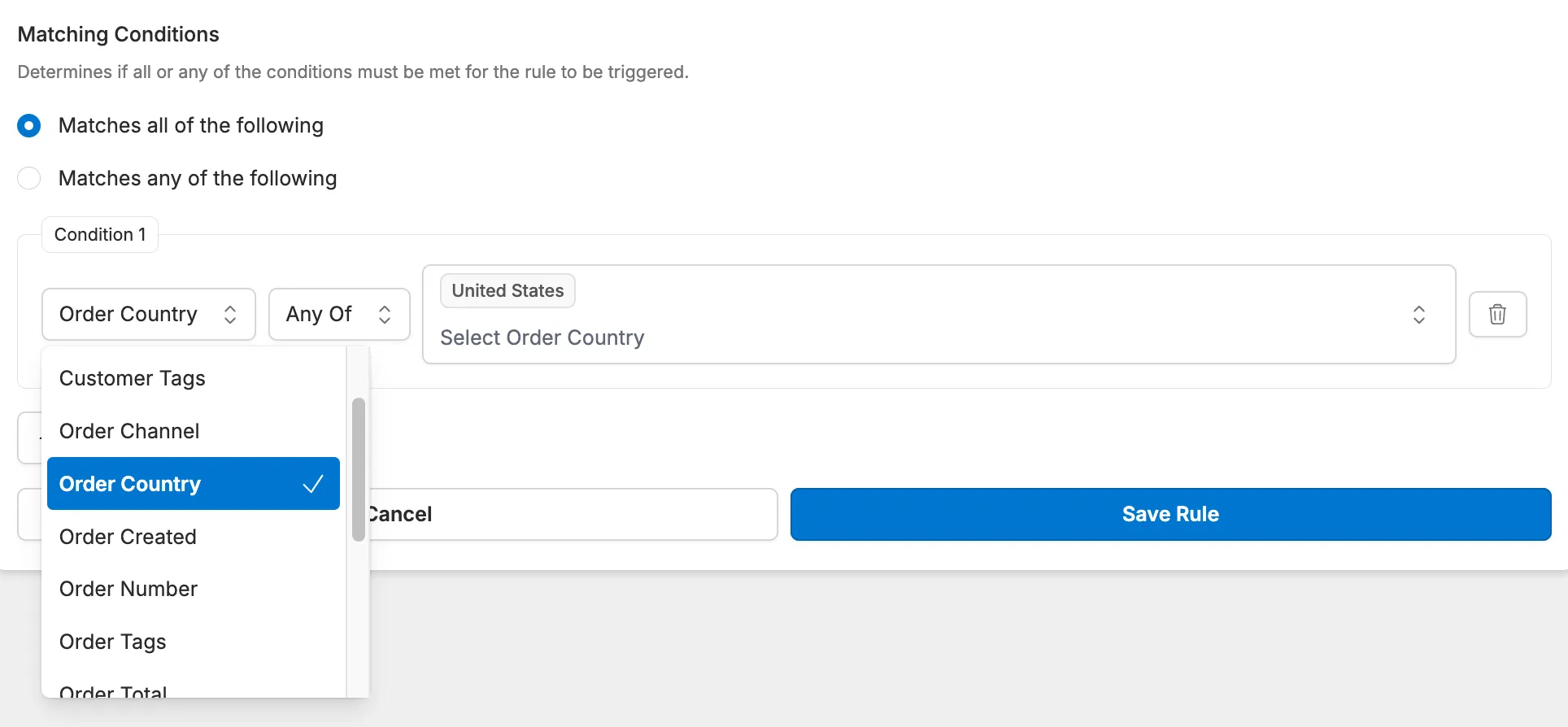This screenshot has width=1568, height=727.
Task: Pick Order Created option
Action: pyautogui.click(x=128, y=537)
